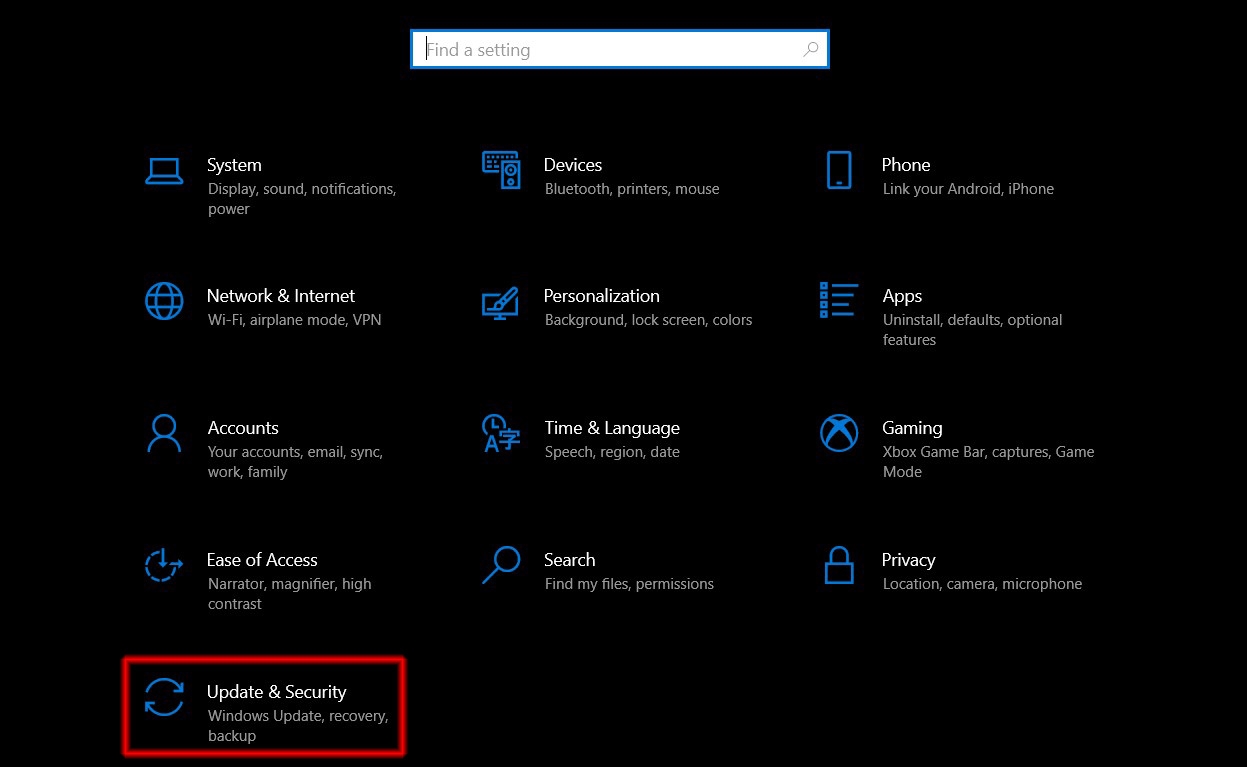The height and width of the screenshot is (767, 1247).
Task: Focus the Find a setting search field
Action: pos(620,49)
